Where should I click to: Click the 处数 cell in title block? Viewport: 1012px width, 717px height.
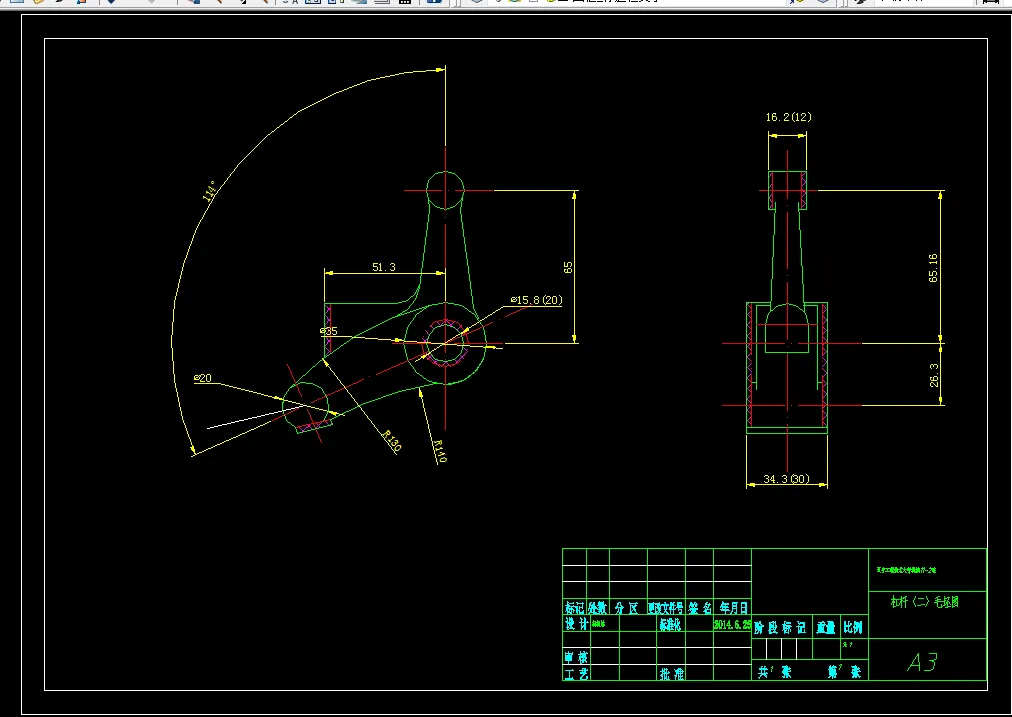[x=598, y=608]
